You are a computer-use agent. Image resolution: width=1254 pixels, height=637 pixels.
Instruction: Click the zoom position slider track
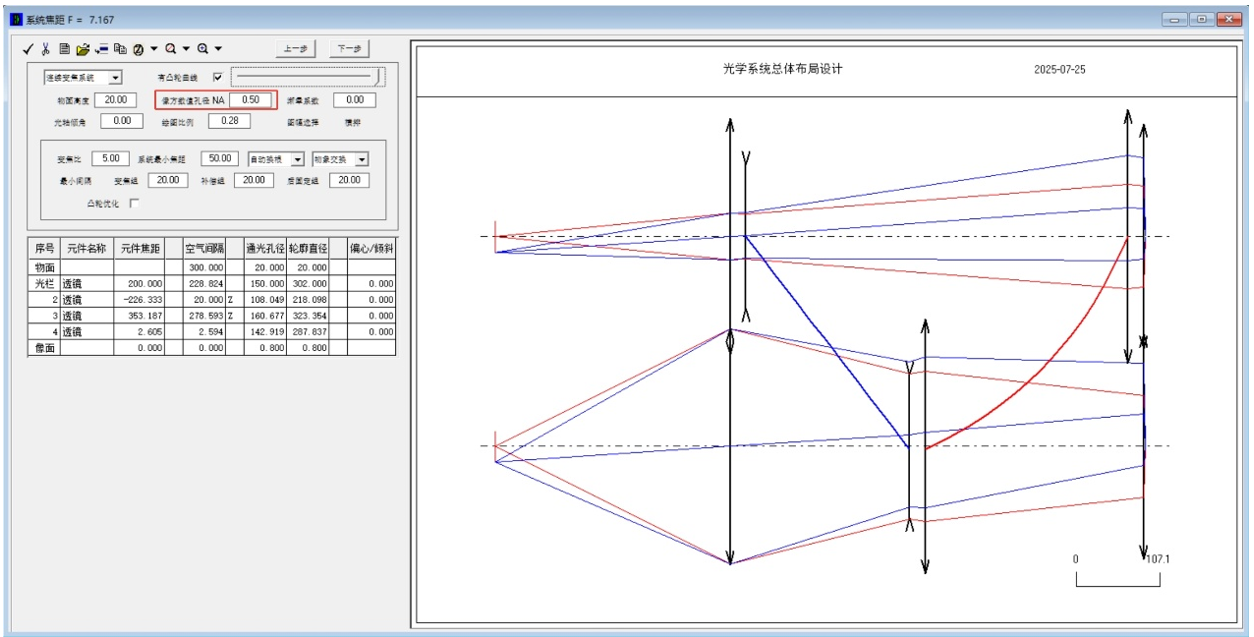click(306, 76)
